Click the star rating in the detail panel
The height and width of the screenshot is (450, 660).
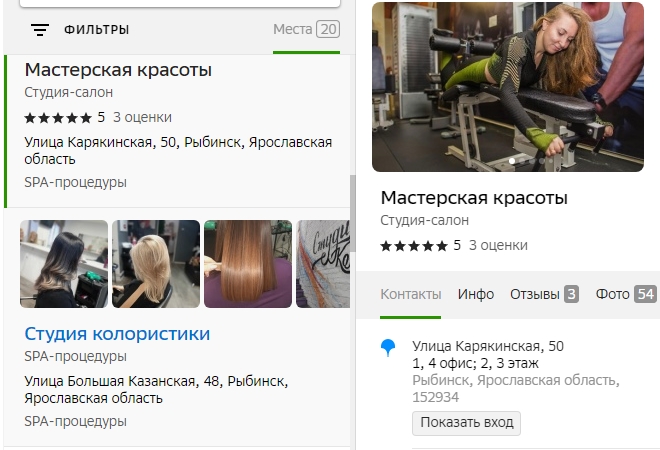(414, 246)
